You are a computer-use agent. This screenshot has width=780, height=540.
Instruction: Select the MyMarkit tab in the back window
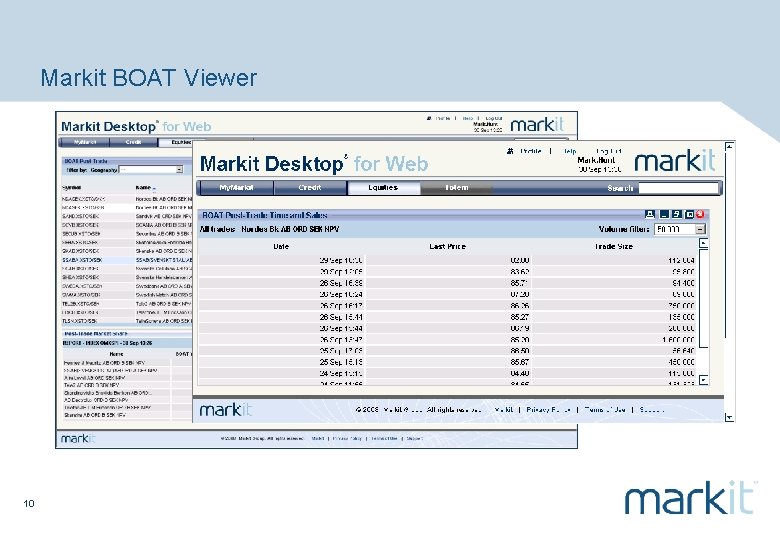(85, 142)
